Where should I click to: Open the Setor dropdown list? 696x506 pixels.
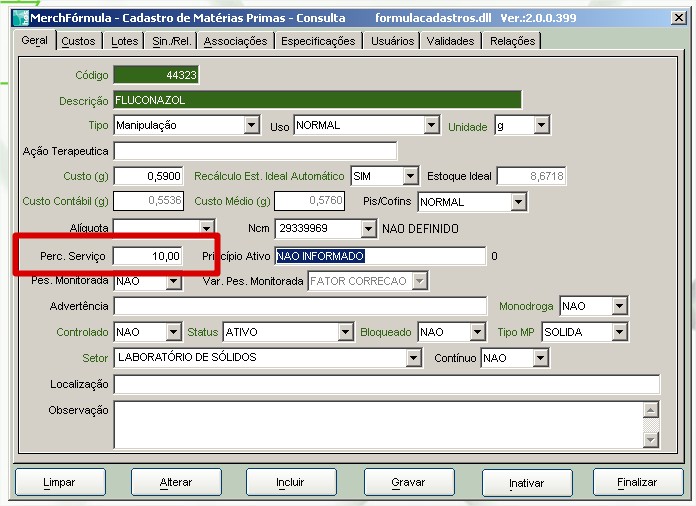[413, 358]
